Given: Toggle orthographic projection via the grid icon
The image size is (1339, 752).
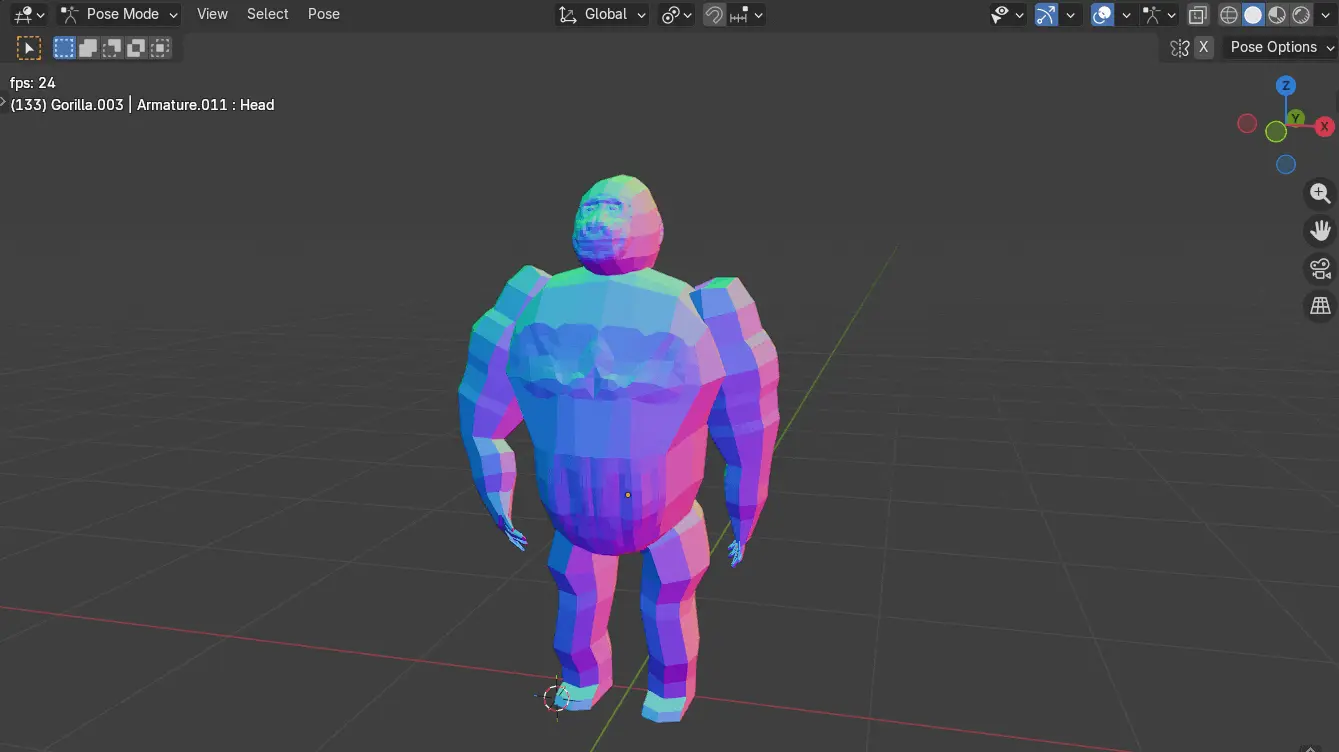Looking at the screenshot, I should [x=1320, y=305].
